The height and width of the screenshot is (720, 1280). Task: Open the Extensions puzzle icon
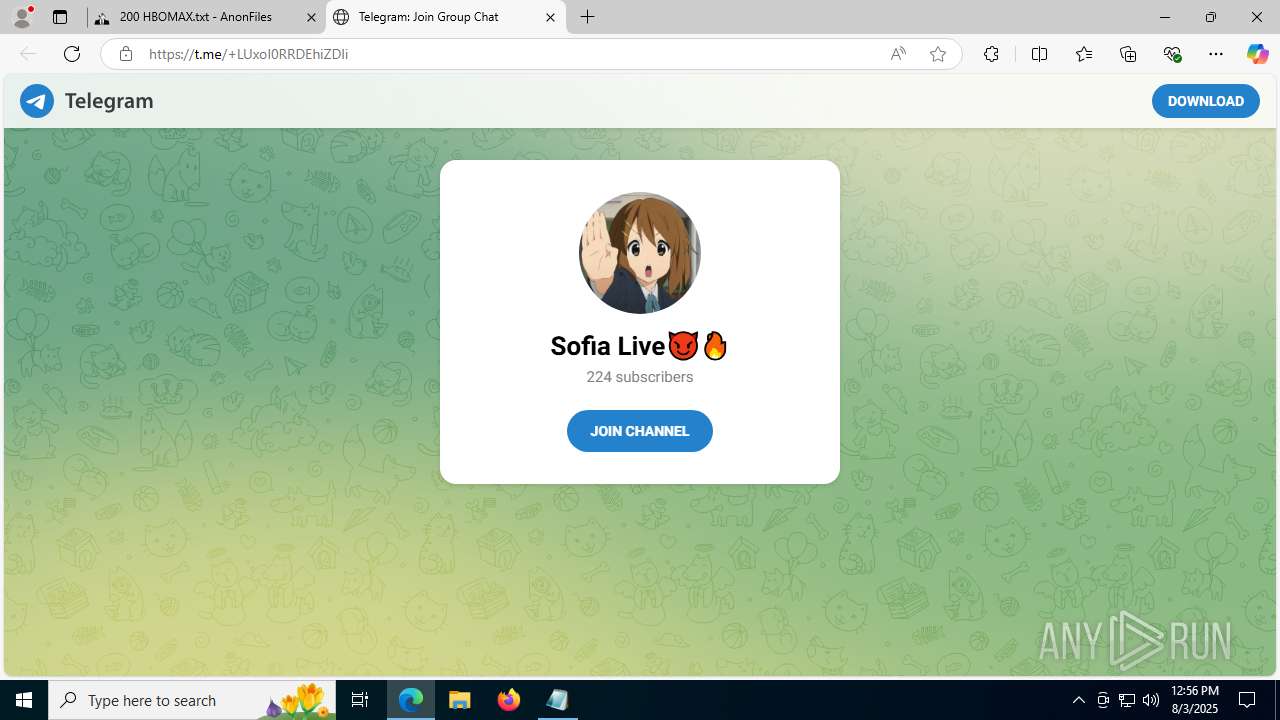(991, 54)
